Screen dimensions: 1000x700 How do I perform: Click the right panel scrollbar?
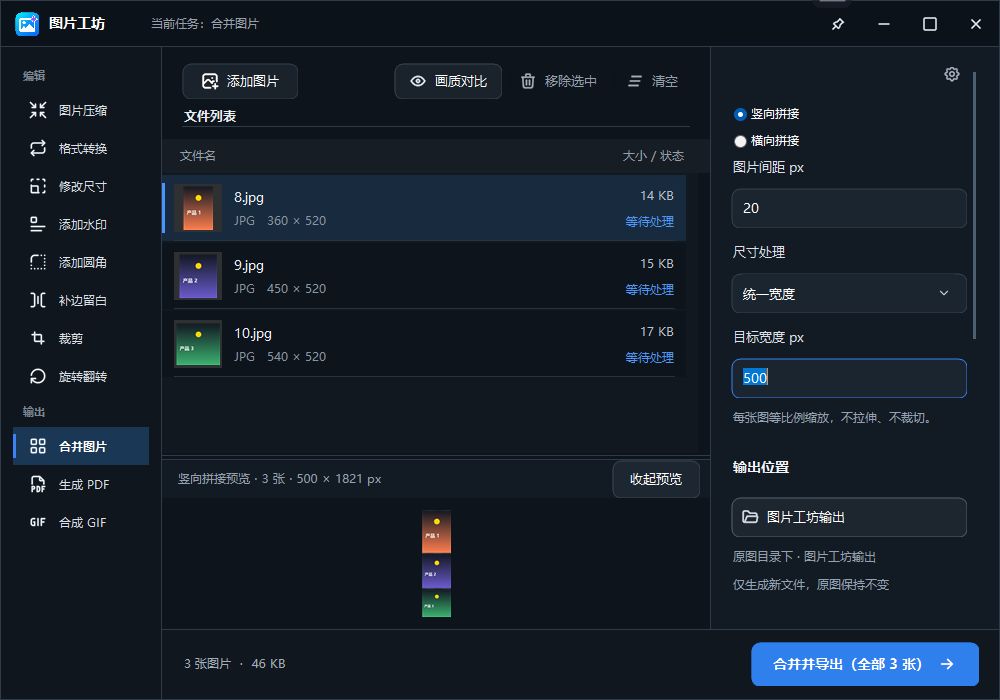click(974, 205)
